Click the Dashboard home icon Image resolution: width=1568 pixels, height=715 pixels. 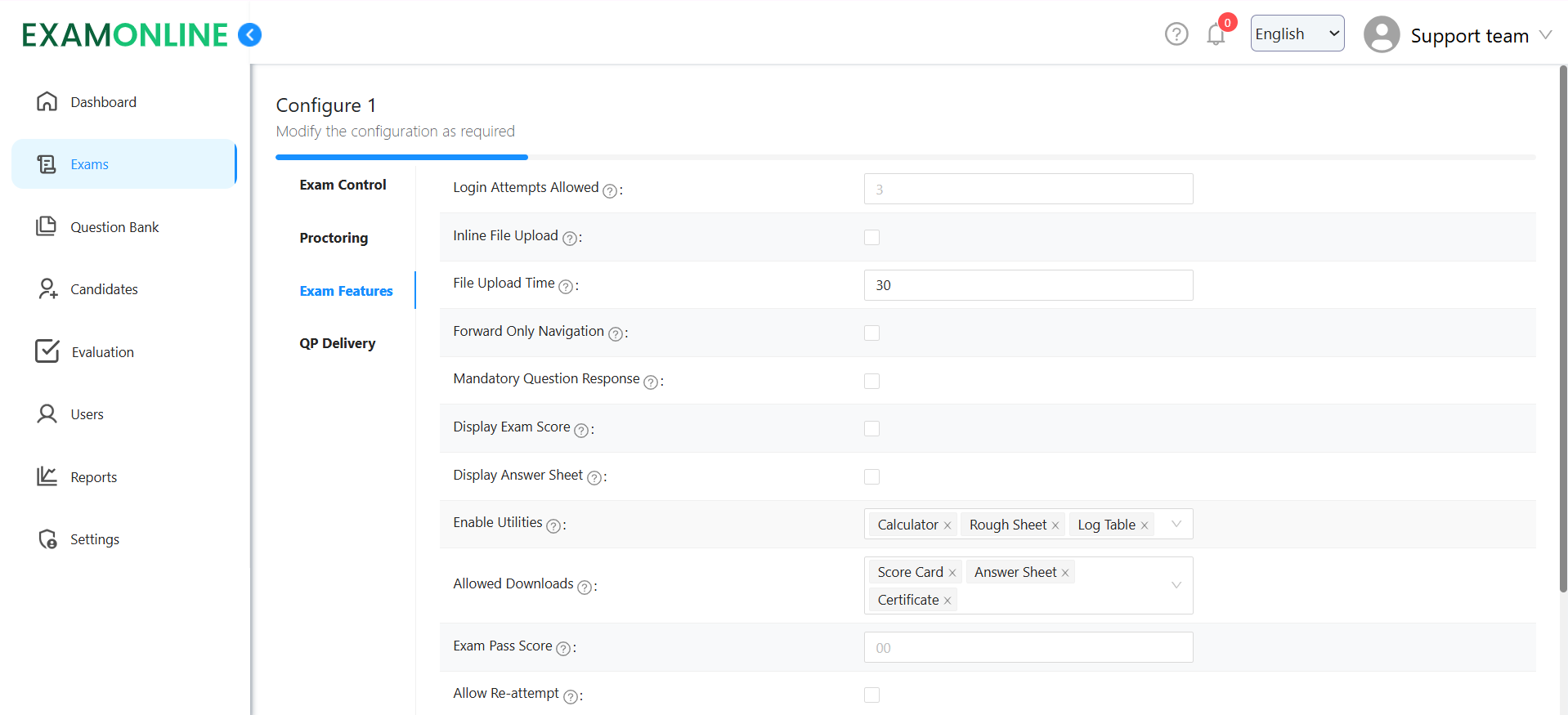[47, 101]
